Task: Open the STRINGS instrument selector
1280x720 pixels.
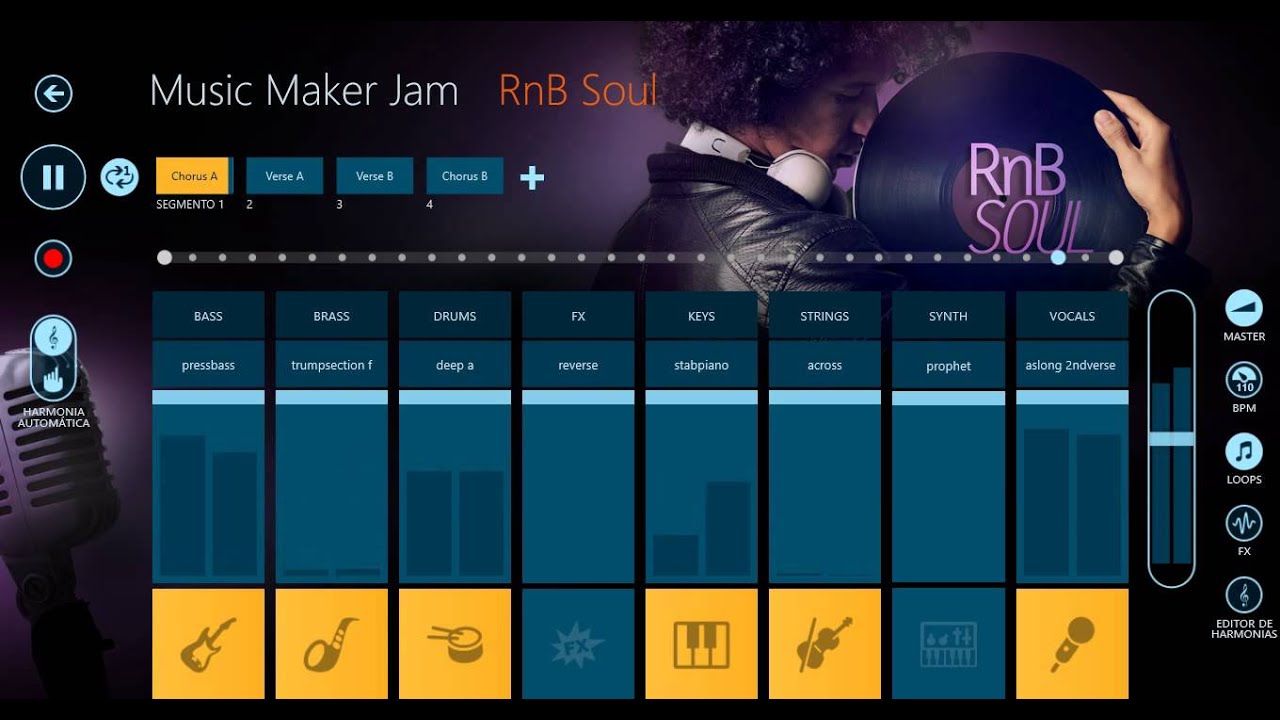Action: 825,315
